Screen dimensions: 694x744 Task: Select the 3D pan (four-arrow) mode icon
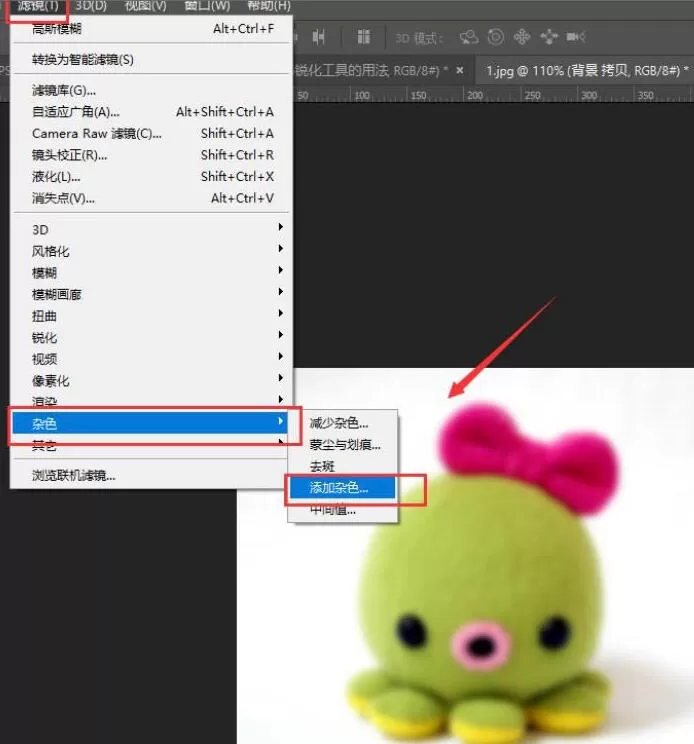point(522,37)
